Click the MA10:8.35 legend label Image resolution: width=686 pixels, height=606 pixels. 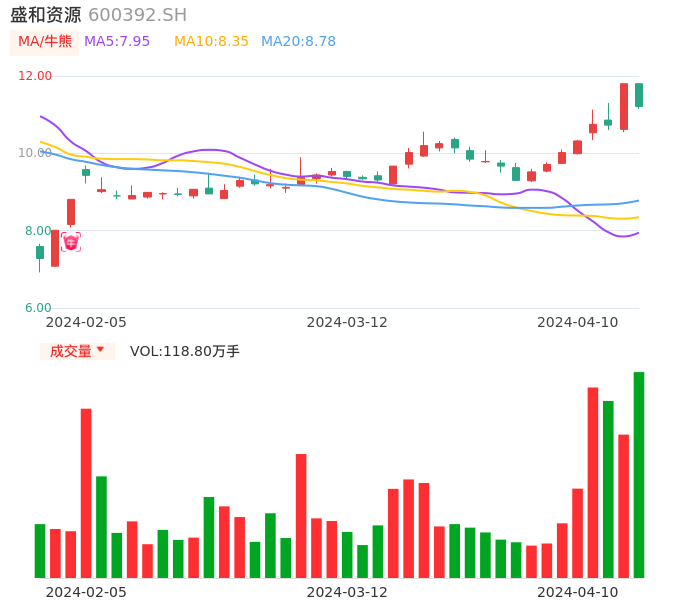[211, 42]
